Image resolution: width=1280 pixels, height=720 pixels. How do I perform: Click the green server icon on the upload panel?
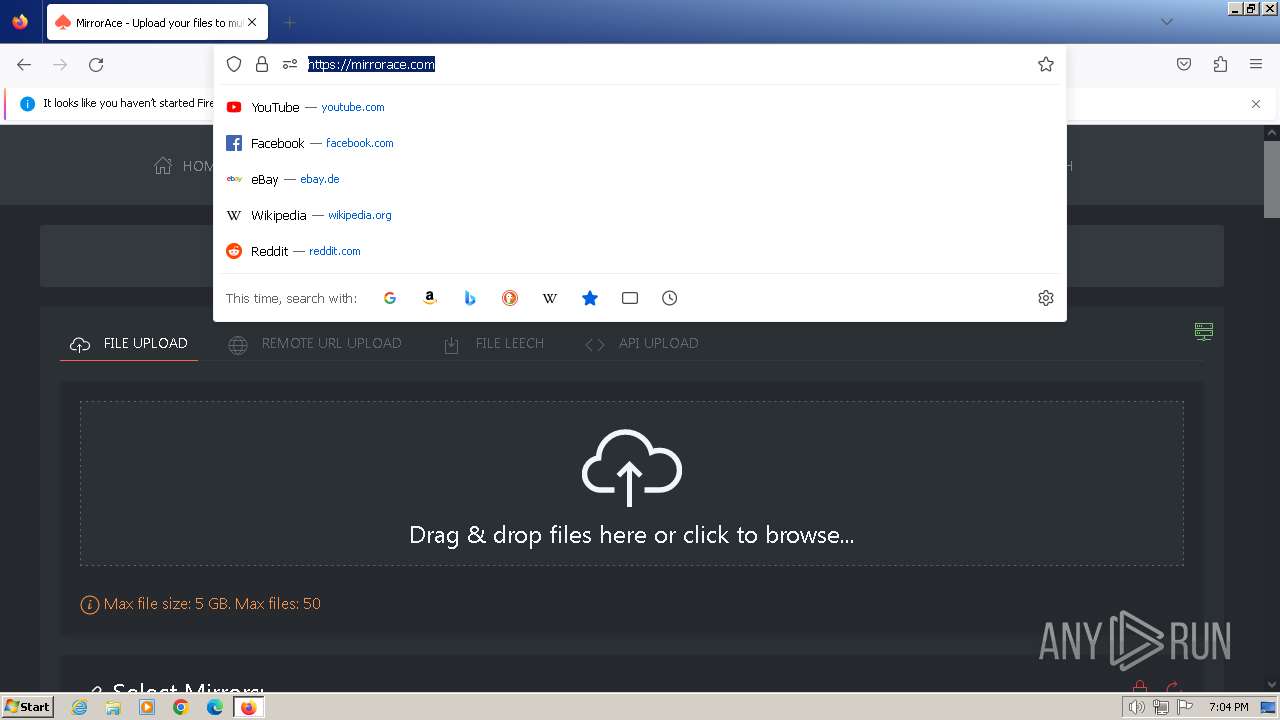1204,331
